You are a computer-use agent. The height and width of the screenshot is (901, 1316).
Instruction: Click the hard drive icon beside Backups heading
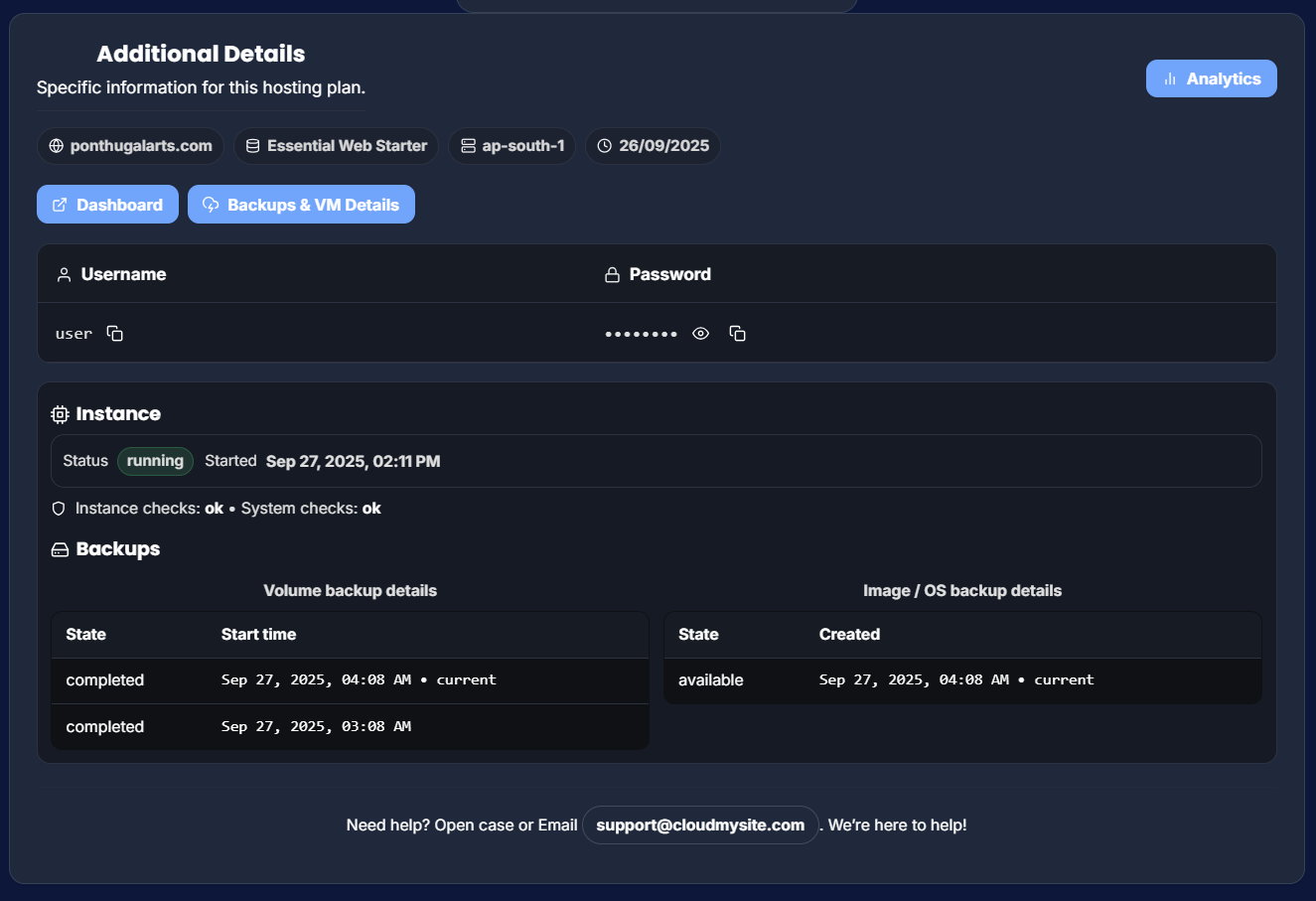[x=59, y=548]
